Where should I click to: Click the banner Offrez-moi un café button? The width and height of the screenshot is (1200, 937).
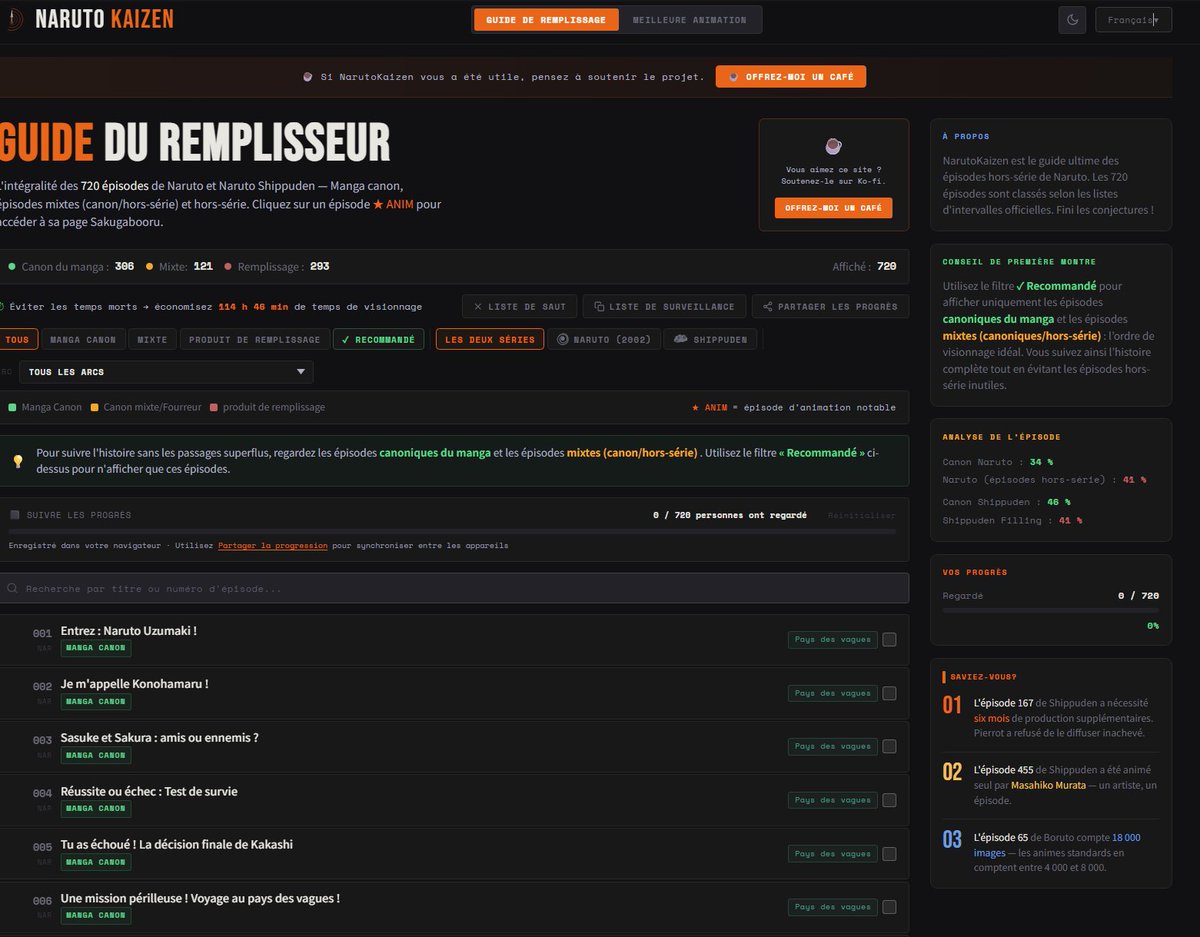[x=791, y=76]
